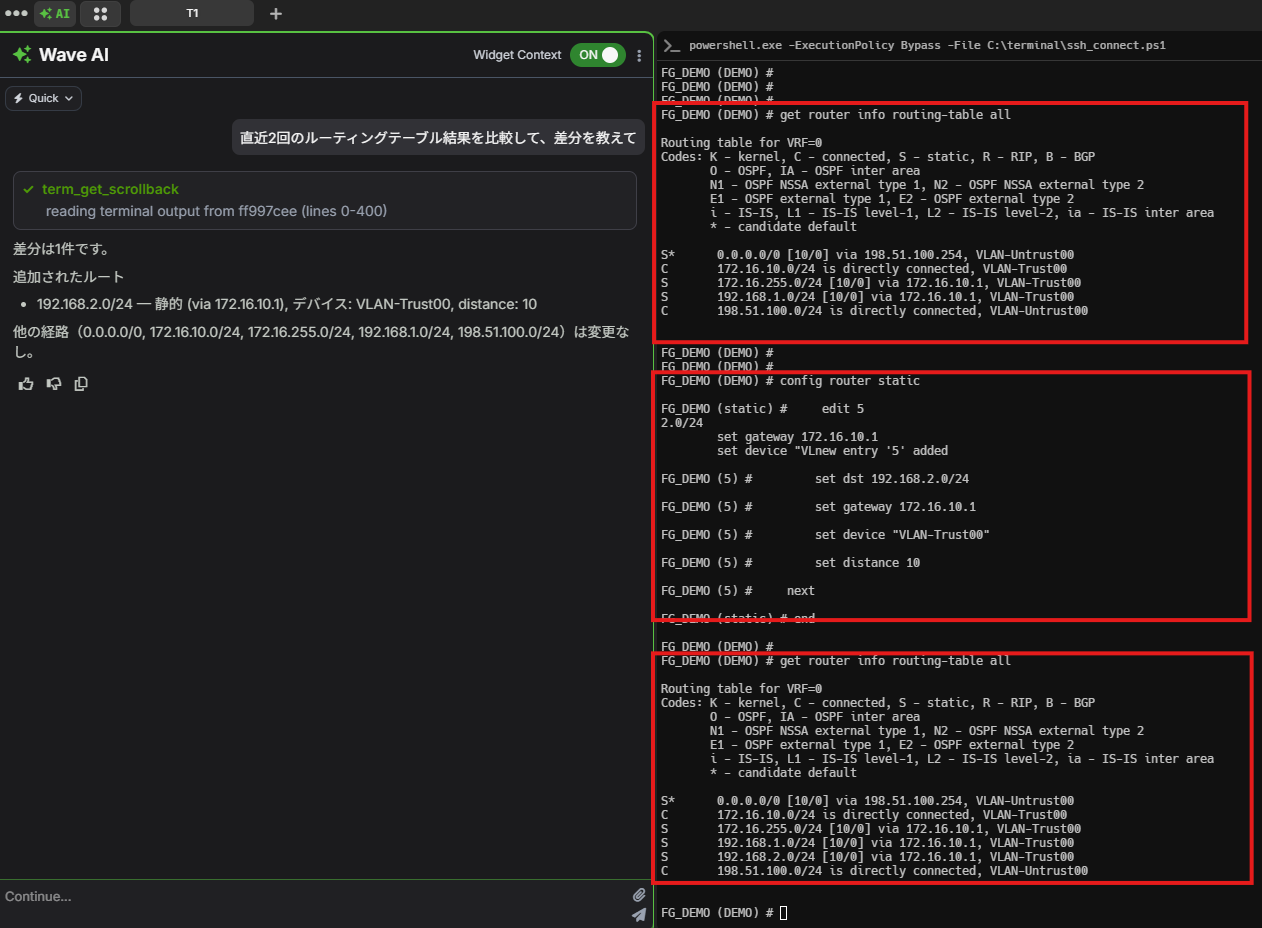The image size is (1262, 928).
Task: Open the Wave AI kebab options menu
Action: click(x=640, y=56)
